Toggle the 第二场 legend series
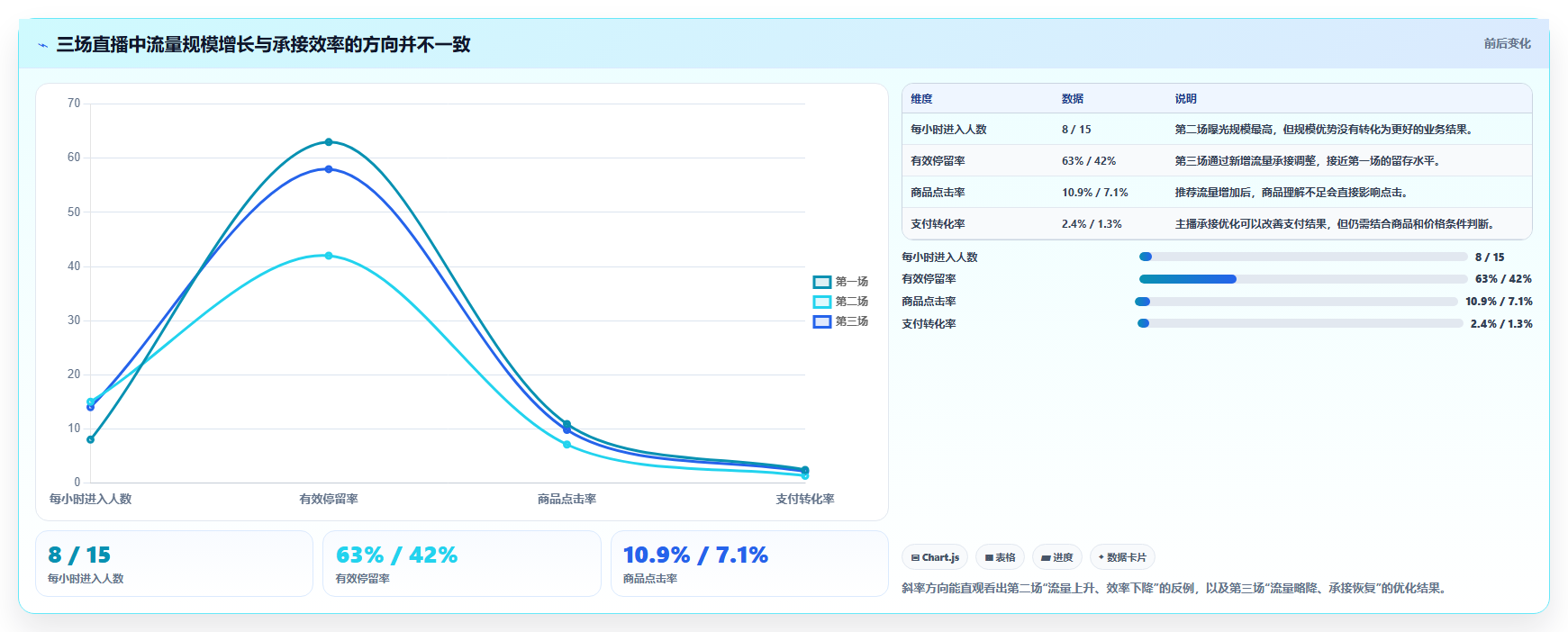The width and height of the screenshot is (1568, 632). tap(840, 302)
